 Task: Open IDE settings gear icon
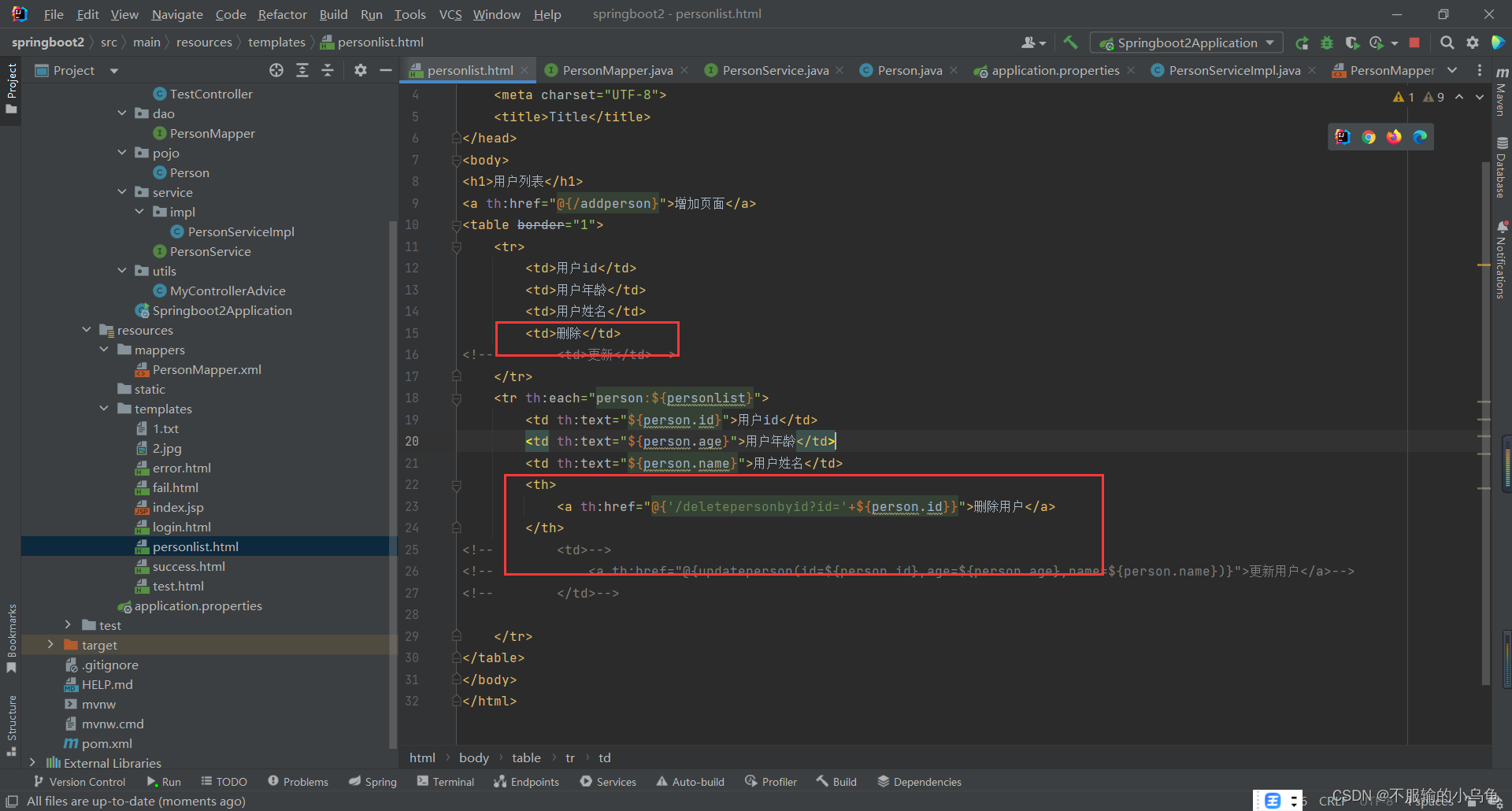pos(1472,43)
